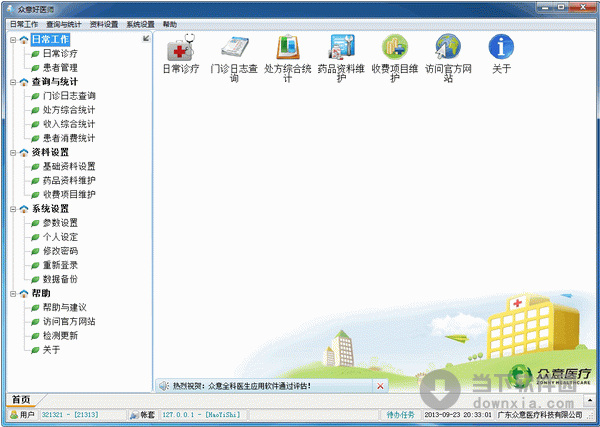Select 重新登录 in the sidebar tree

point(60,265)
